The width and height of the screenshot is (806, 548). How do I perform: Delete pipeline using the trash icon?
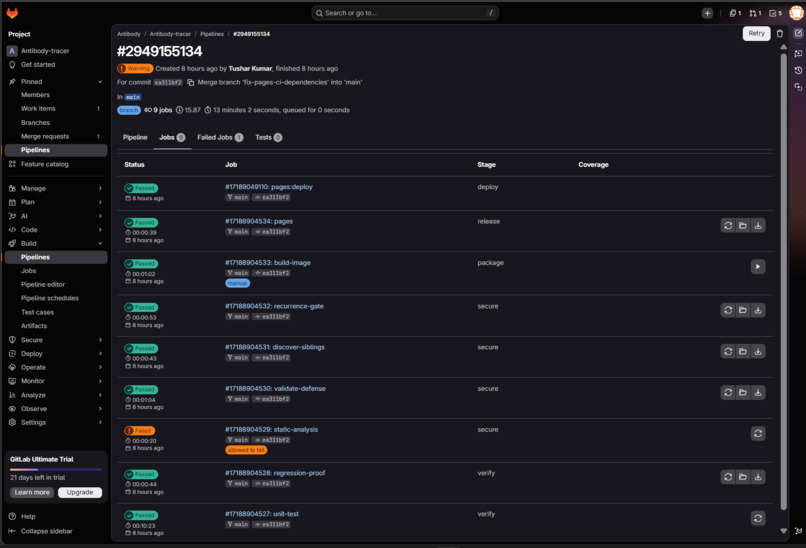780,33
